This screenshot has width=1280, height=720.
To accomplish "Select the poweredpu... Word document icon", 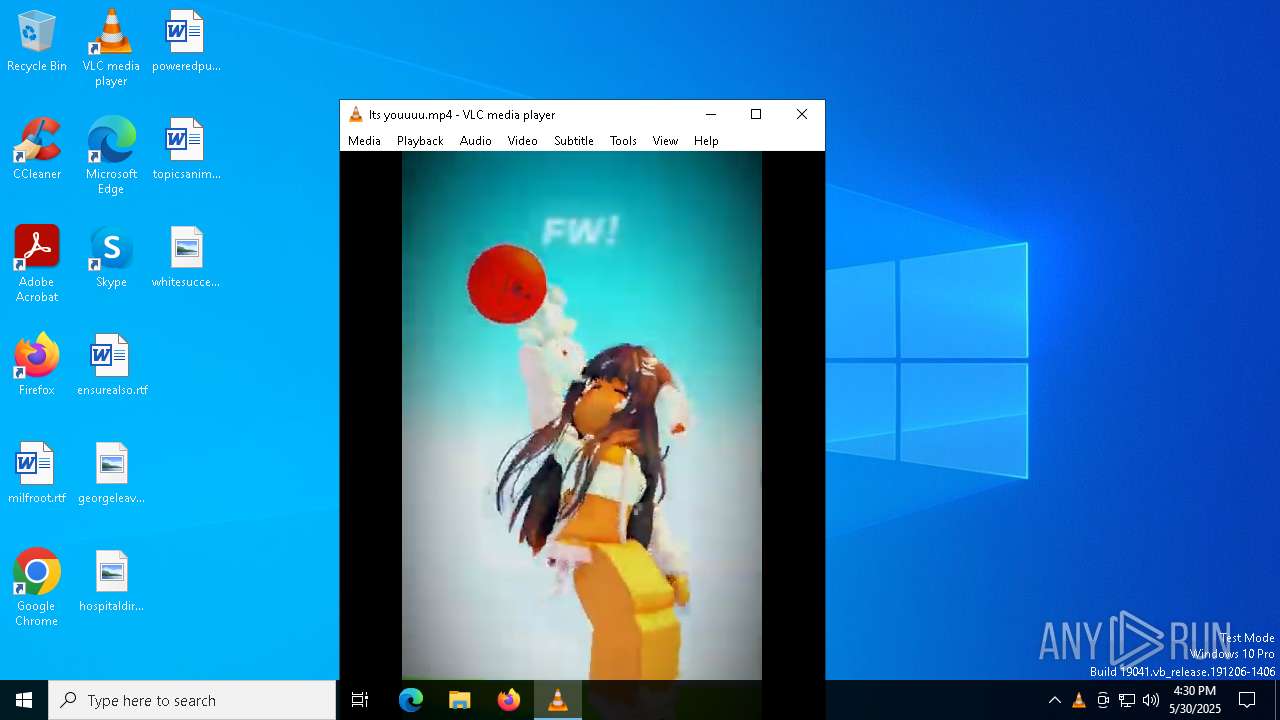I will [186, 42].
